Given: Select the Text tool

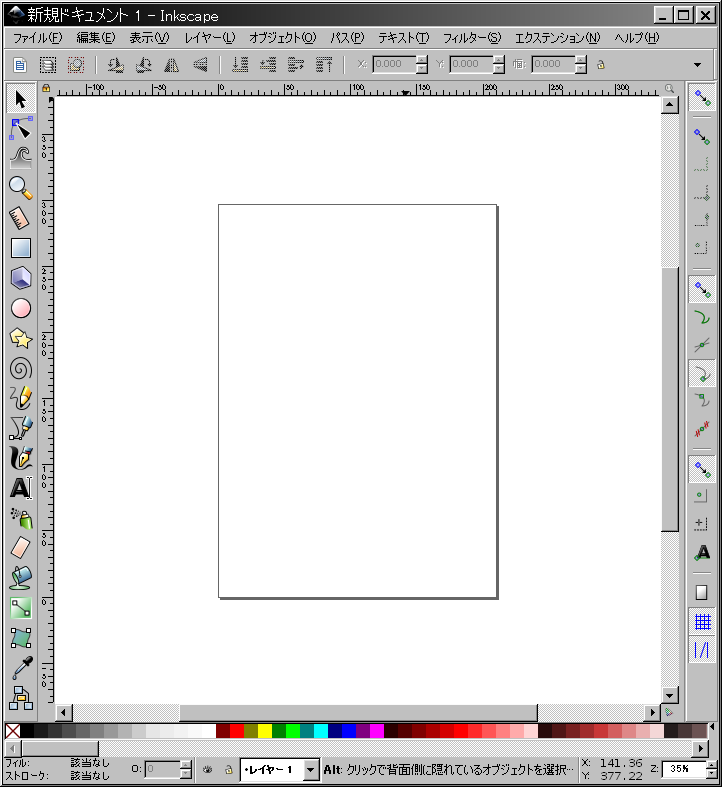Looking at the screenshot, I should (x=21, y=488).
